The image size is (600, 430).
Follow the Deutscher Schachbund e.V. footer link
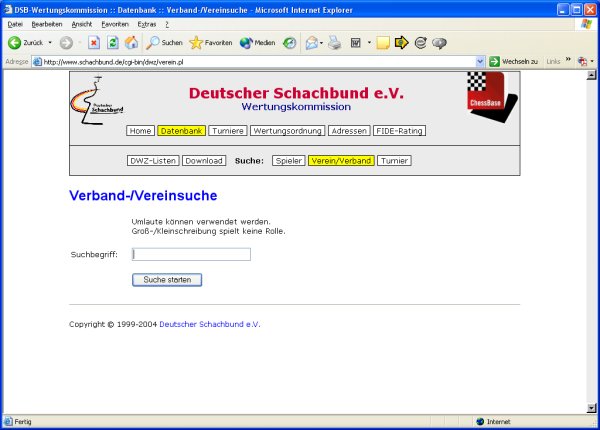pos(209,324)
